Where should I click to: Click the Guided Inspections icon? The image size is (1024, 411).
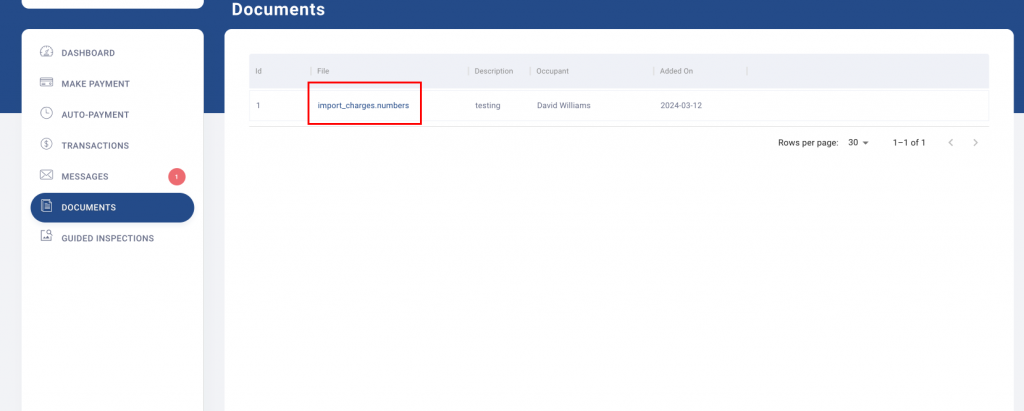click(46, 238)
